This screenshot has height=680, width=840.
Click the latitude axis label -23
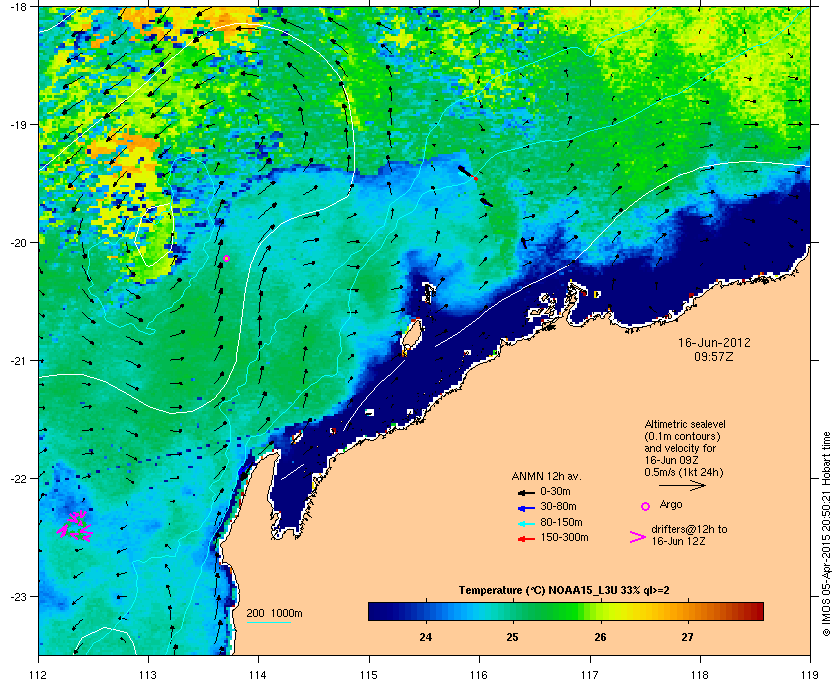[18, 596]
